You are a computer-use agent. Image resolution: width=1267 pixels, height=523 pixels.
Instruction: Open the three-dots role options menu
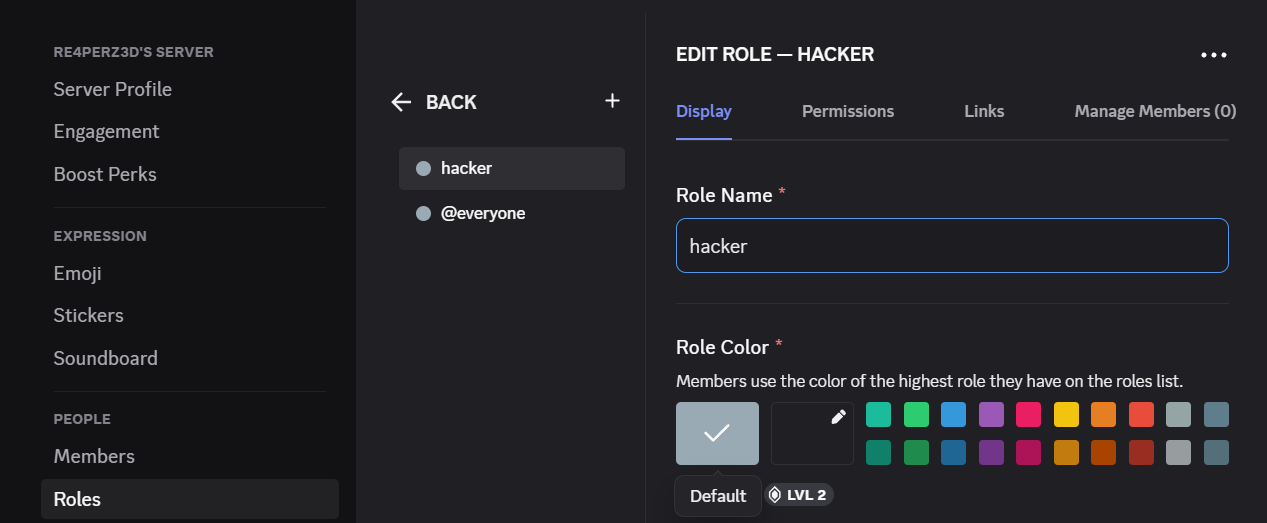pyautogui.click(x=1214, y=55)
